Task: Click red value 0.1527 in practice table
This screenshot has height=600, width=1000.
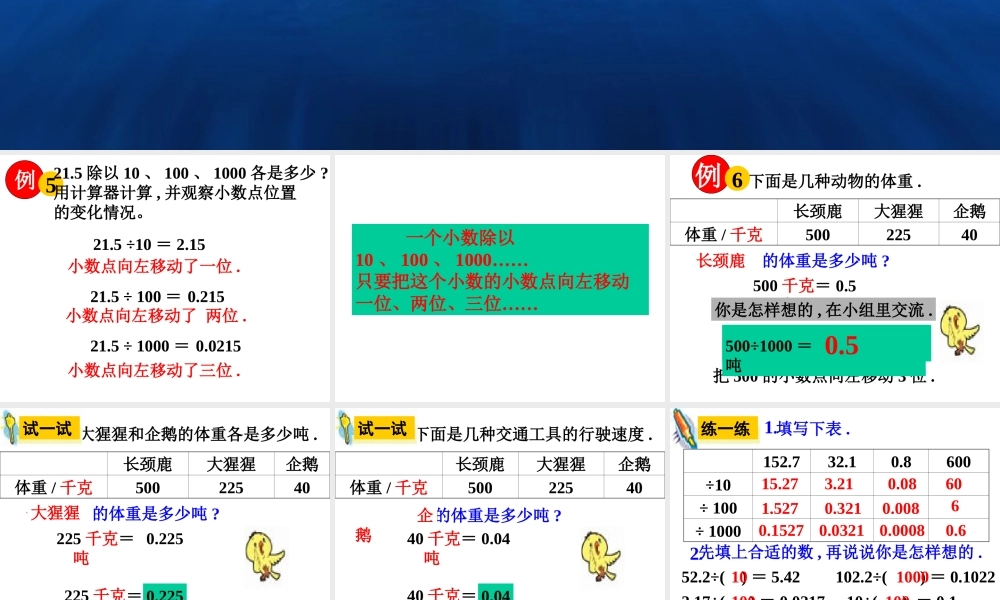Action: tap(781, 530)
